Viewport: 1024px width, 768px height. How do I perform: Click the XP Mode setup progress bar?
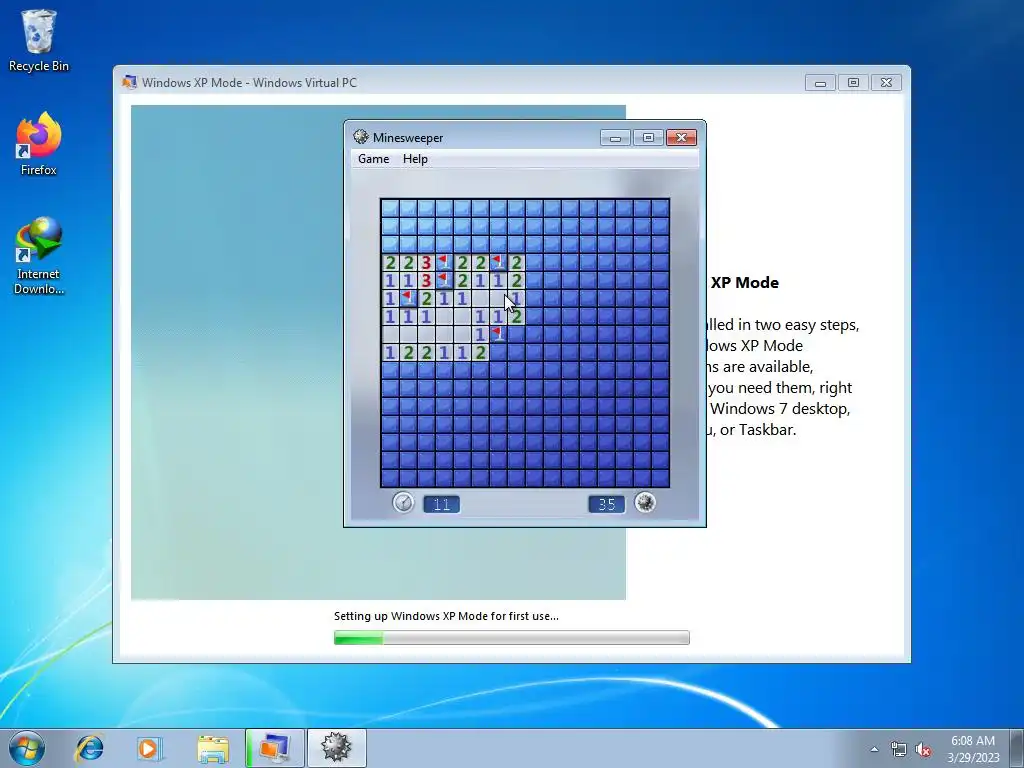click(x=511, y=637)
